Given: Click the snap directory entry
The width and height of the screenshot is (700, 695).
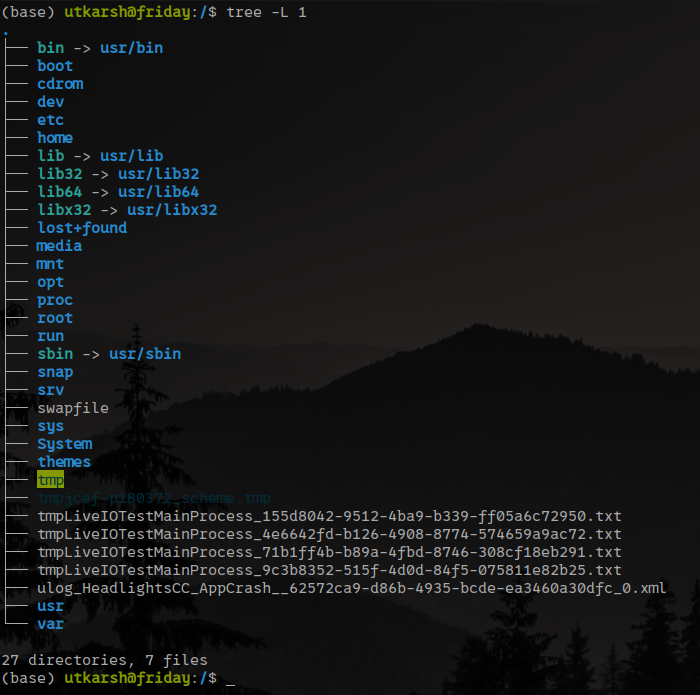Looking at the screenshot, I should point(55,372).
